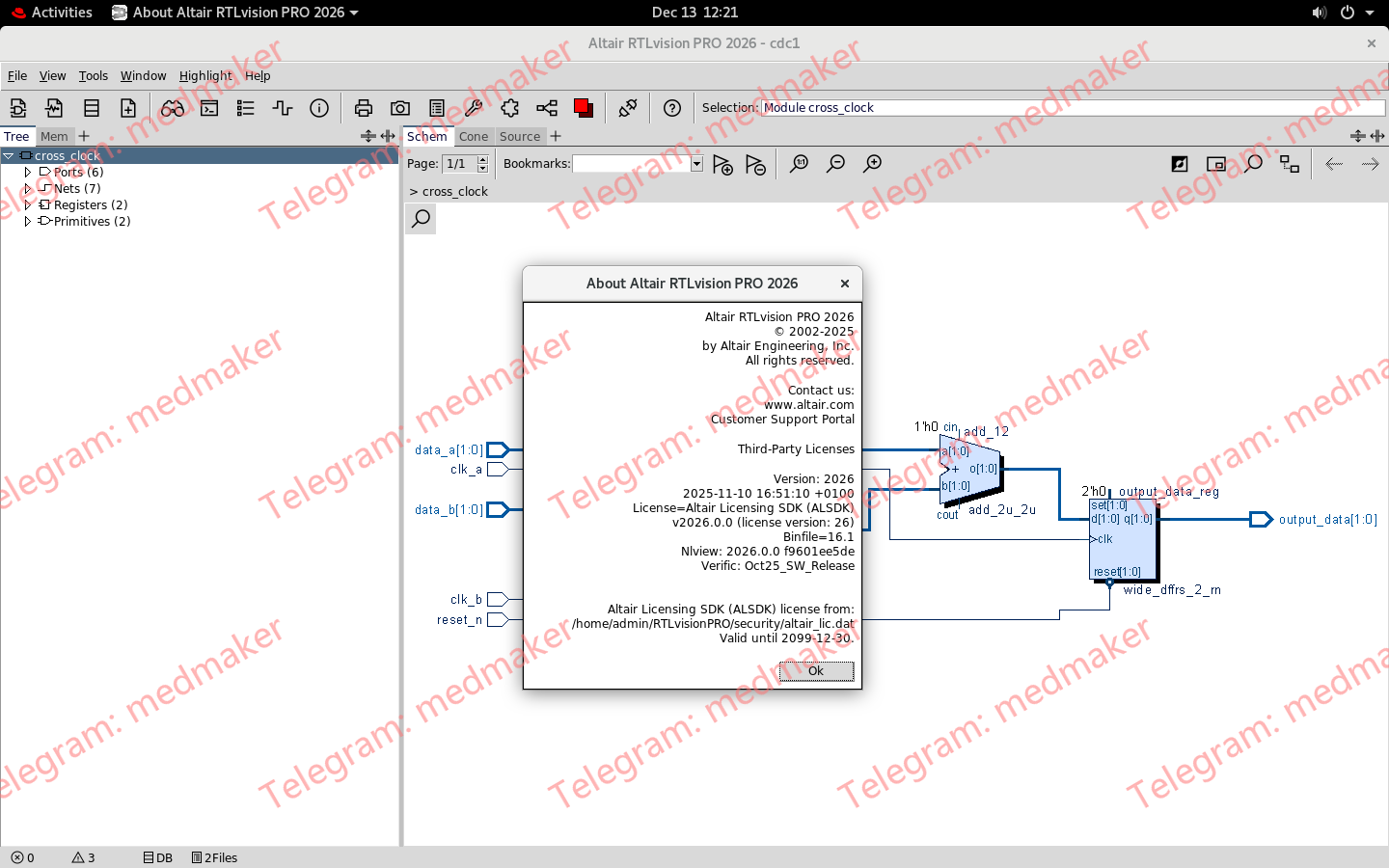Click the Ok button in About dialog

pos(815,671)
